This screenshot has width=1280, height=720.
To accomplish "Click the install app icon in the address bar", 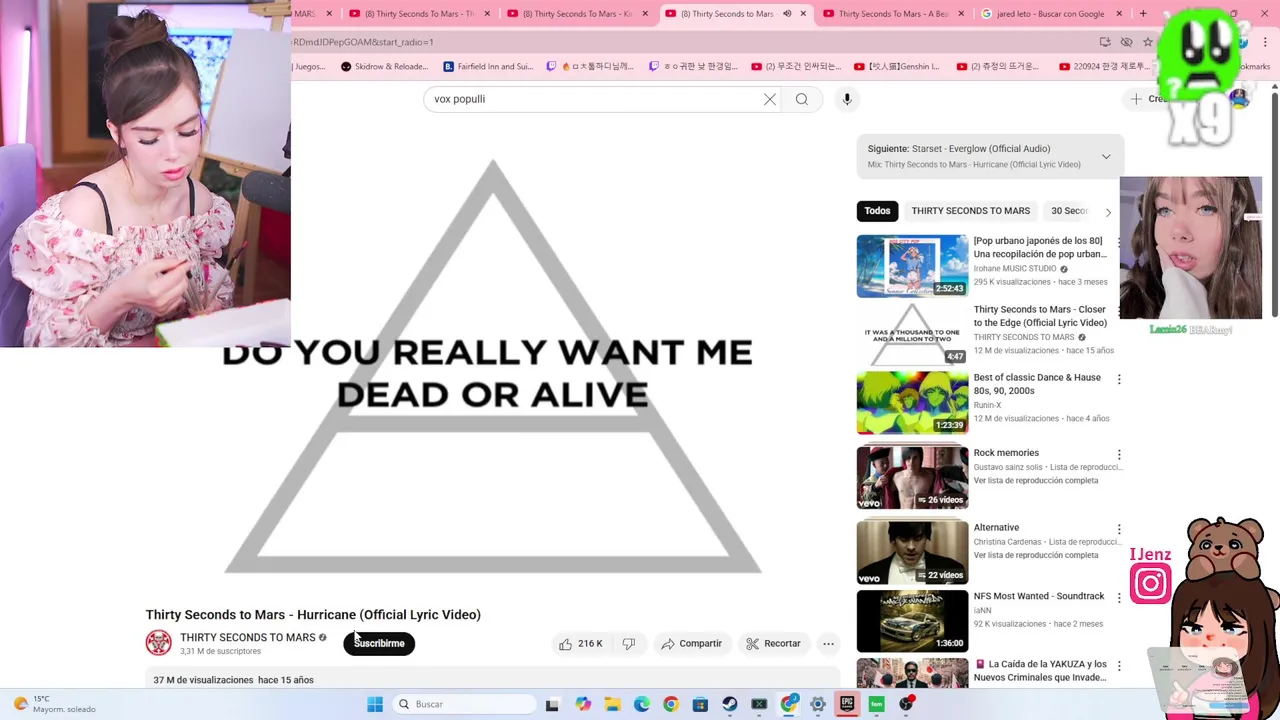I will coord(1105,42).
